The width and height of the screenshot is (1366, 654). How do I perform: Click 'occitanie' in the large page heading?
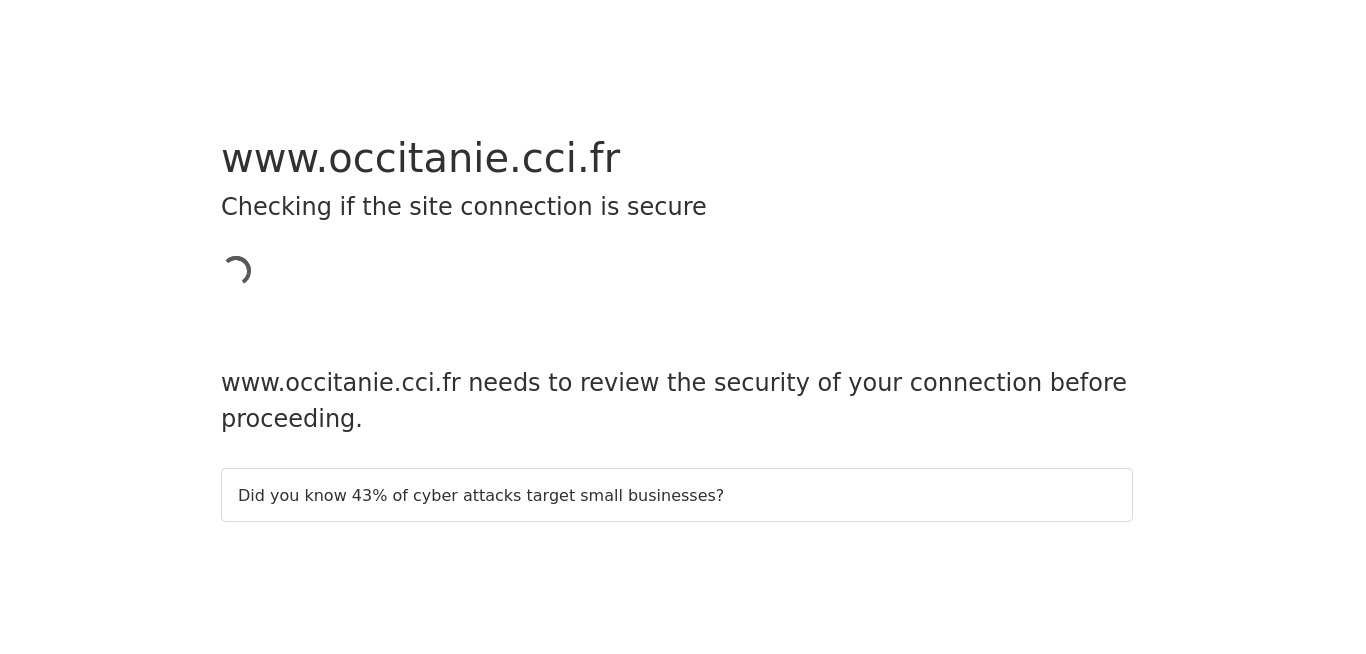[419, 159]
